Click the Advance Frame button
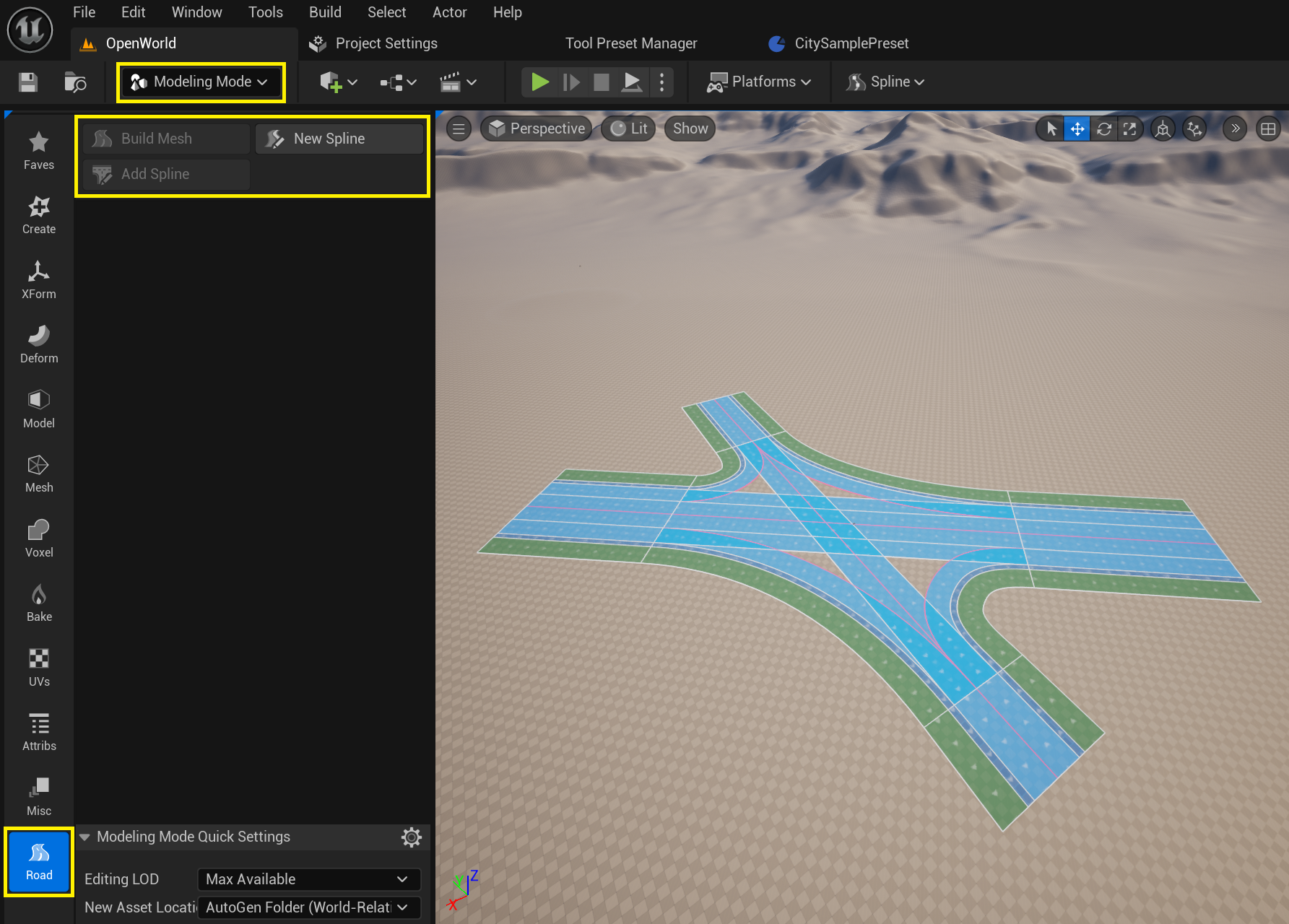The image size is (1289, 924). [x=571, y=82]
